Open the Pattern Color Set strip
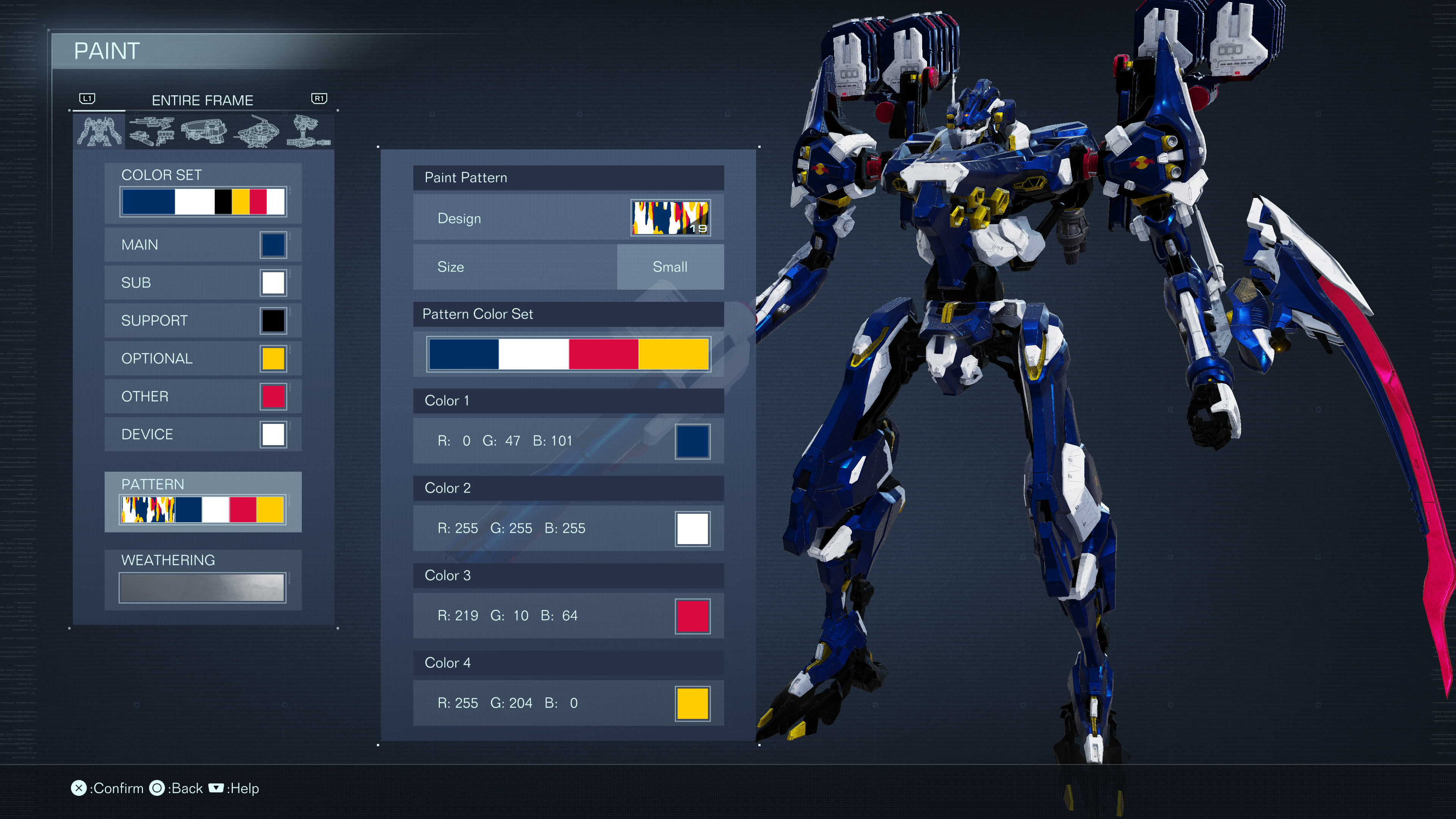 pyautogui.click(x=568, y=354)
